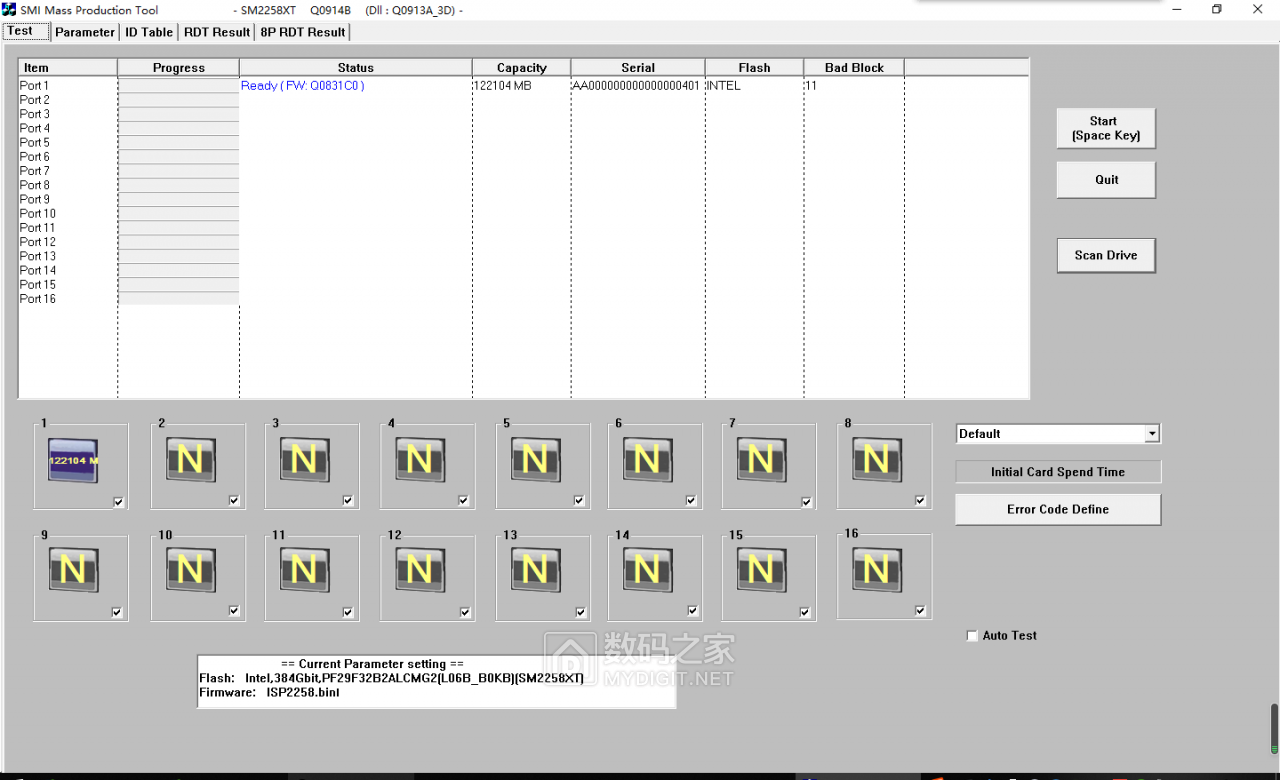Click the Serial column header
Viewport: 1280px width, 780px height.
click(x=638, y=68)
